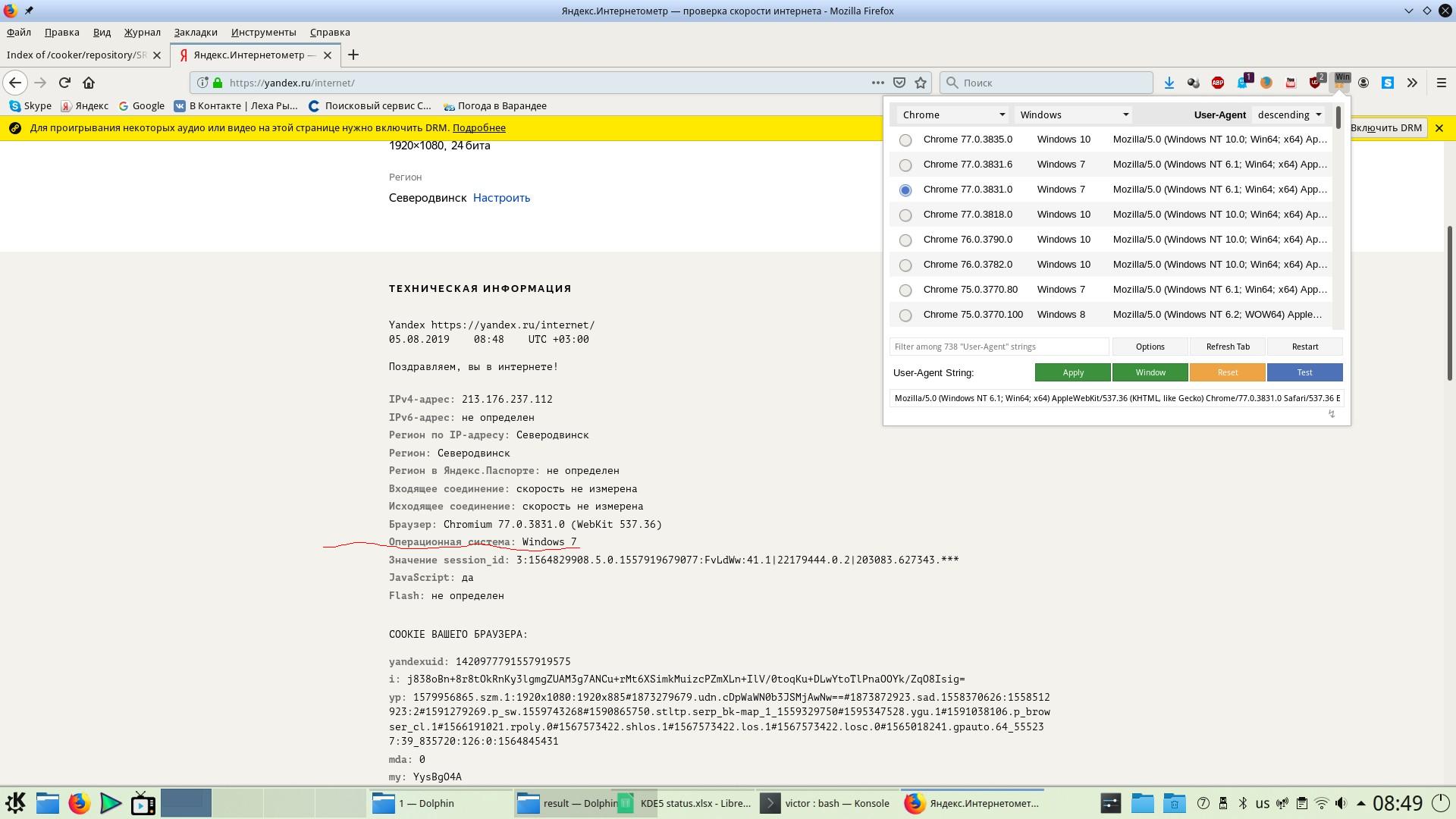Image resolution: width=1456 pixels, height=819 pixels.
Task: Select Chrome 76.0.3790.0 Windows 10 user-agent
Action: pos(905,240)
